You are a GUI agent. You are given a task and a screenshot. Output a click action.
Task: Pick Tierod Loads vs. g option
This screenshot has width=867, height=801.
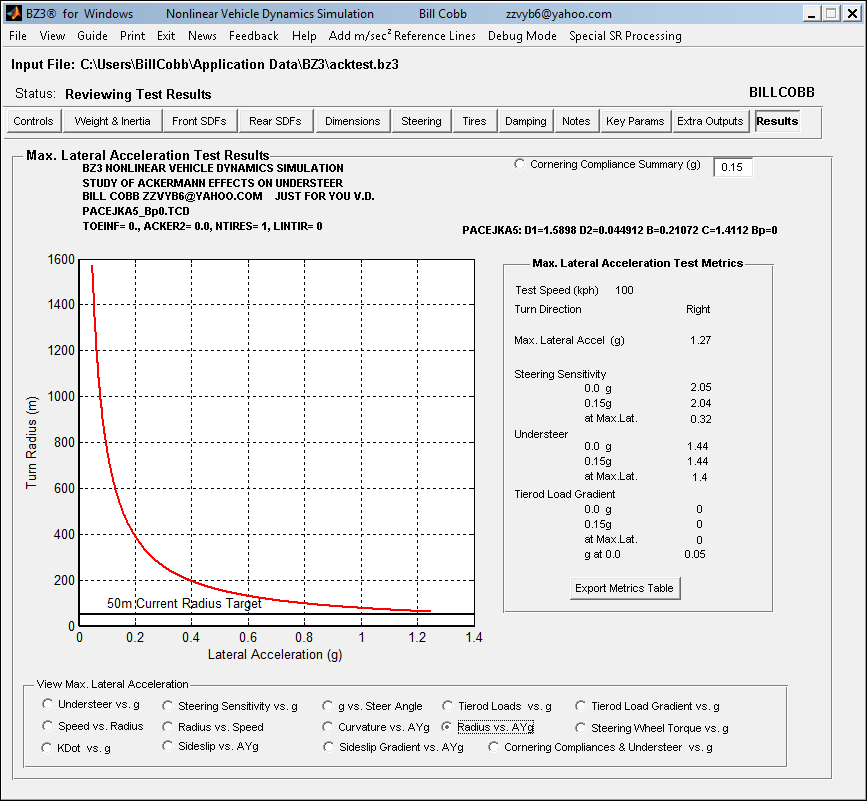coord(447,706)
